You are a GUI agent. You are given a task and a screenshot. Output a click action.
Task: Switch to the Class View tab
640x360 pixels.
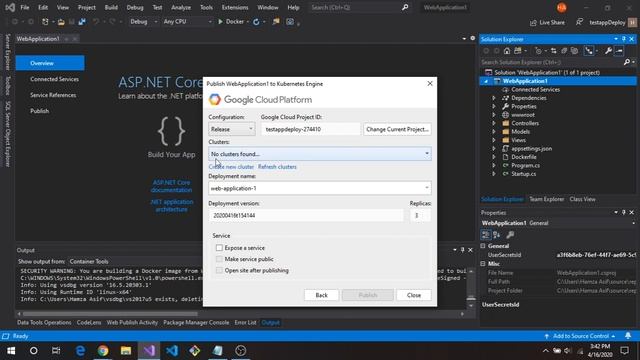[x=582, y=199]
